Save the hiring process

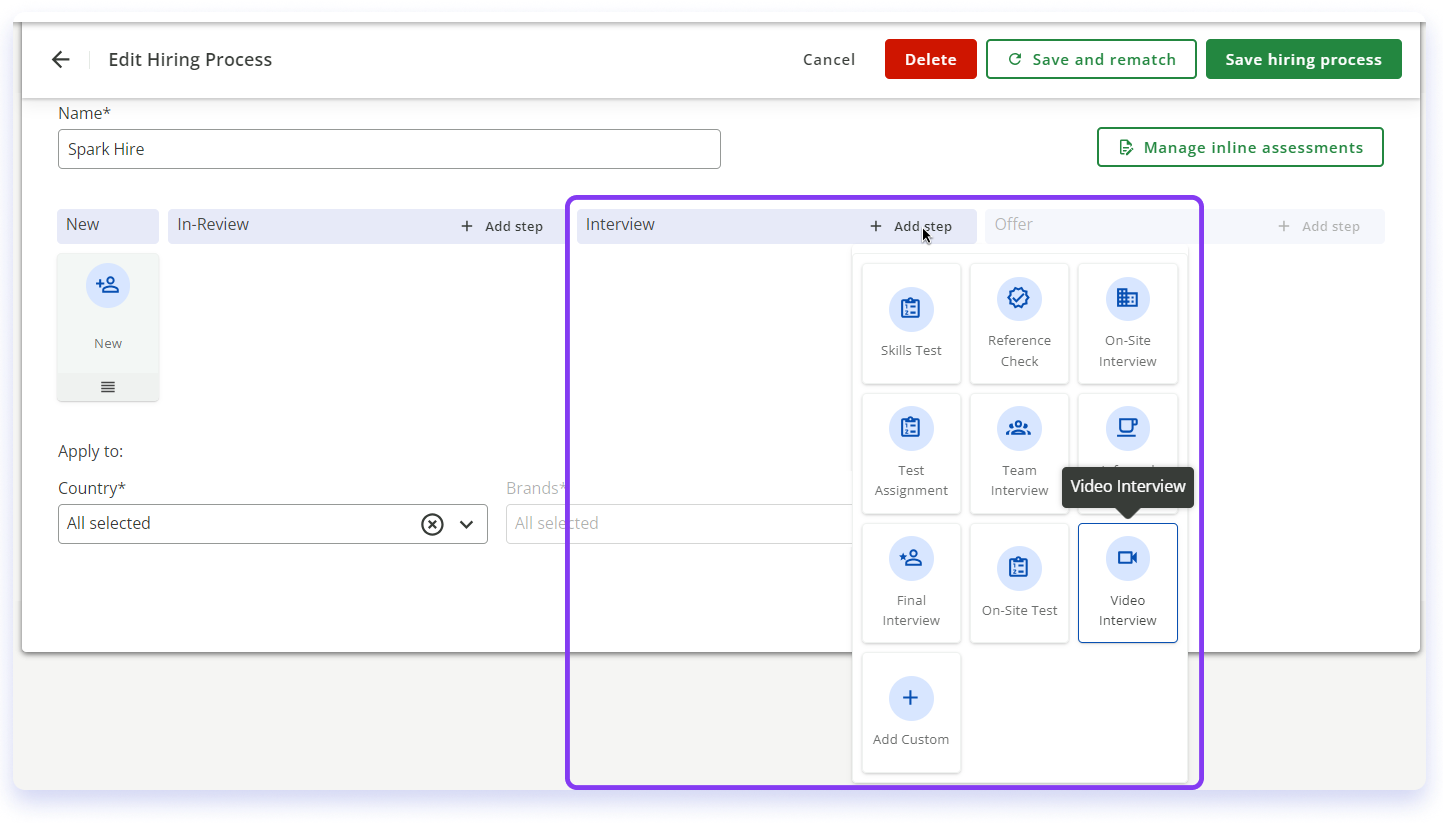(x=1304, y=60)
